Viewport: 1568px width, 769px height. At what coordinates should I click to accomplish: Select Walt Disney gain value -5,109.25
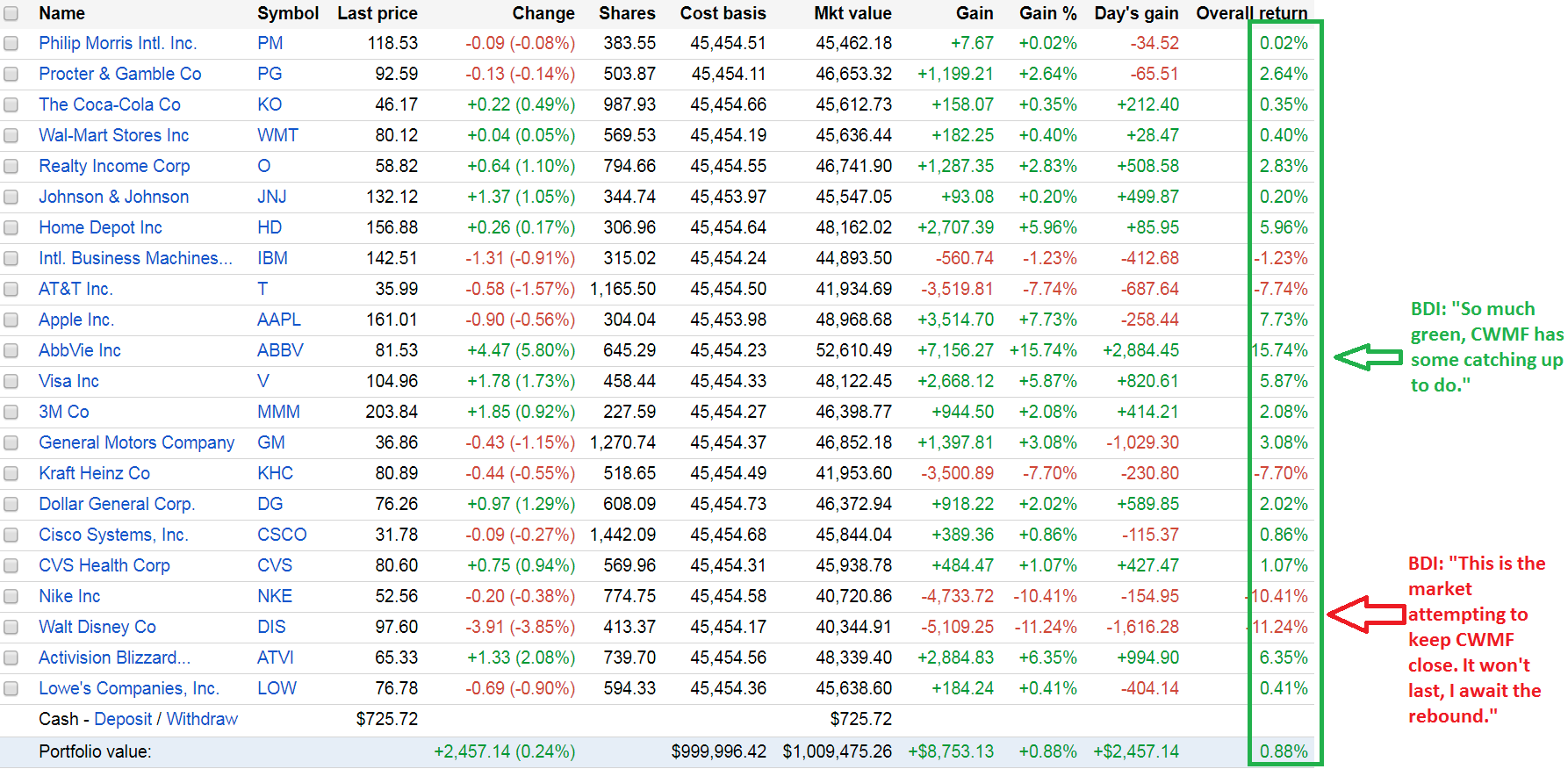(957, 627)
